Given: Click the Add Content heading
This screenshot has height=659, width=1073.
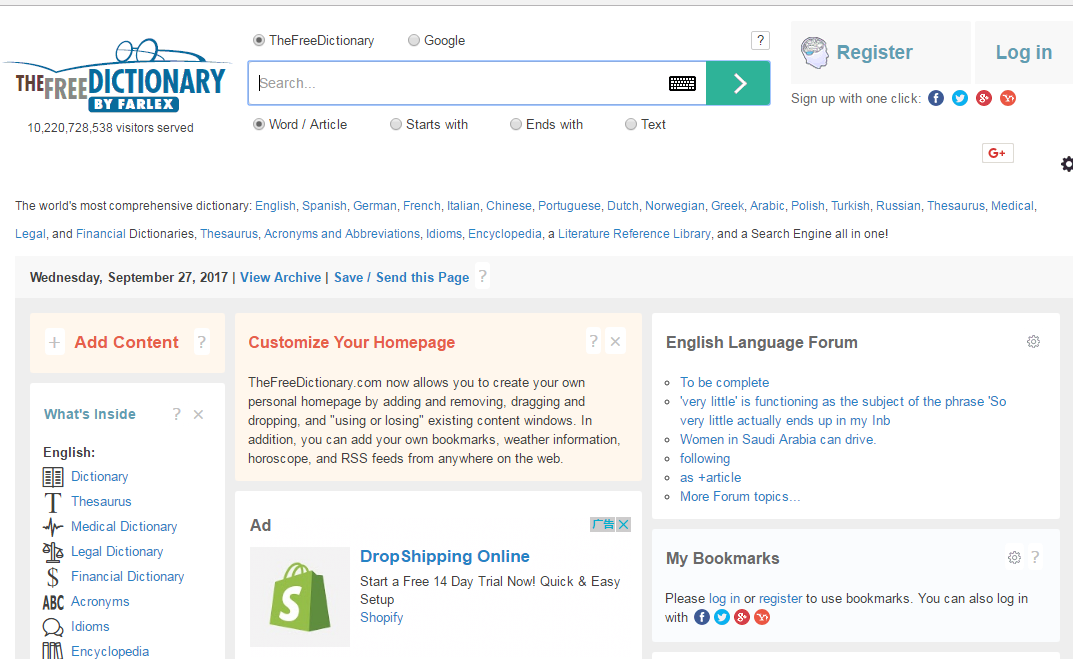Looking at the screenshot, I should 127,342.
